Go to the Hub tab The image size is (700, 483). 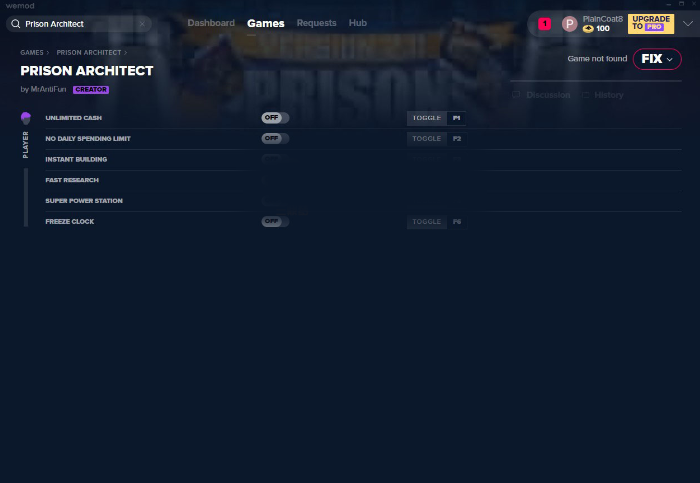(x=358, y=23)
